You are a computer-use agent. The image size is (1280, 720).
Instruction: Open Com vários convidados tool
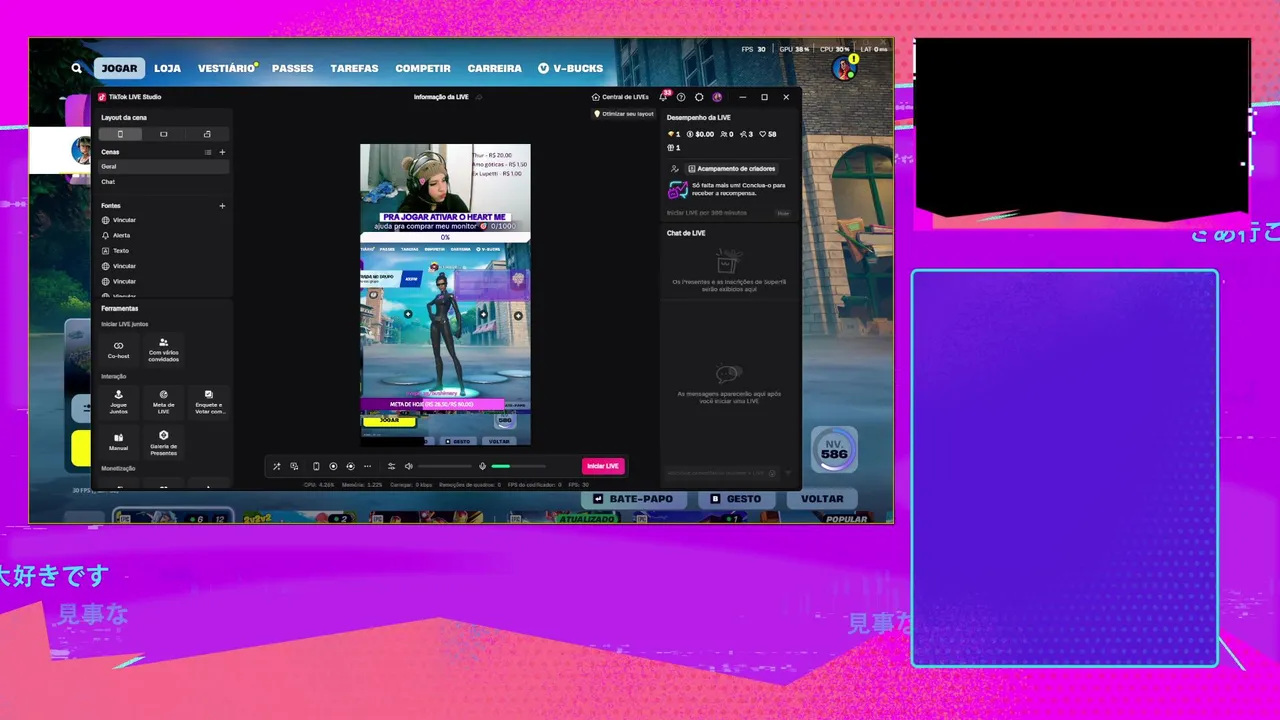click(x=164, y=350)
